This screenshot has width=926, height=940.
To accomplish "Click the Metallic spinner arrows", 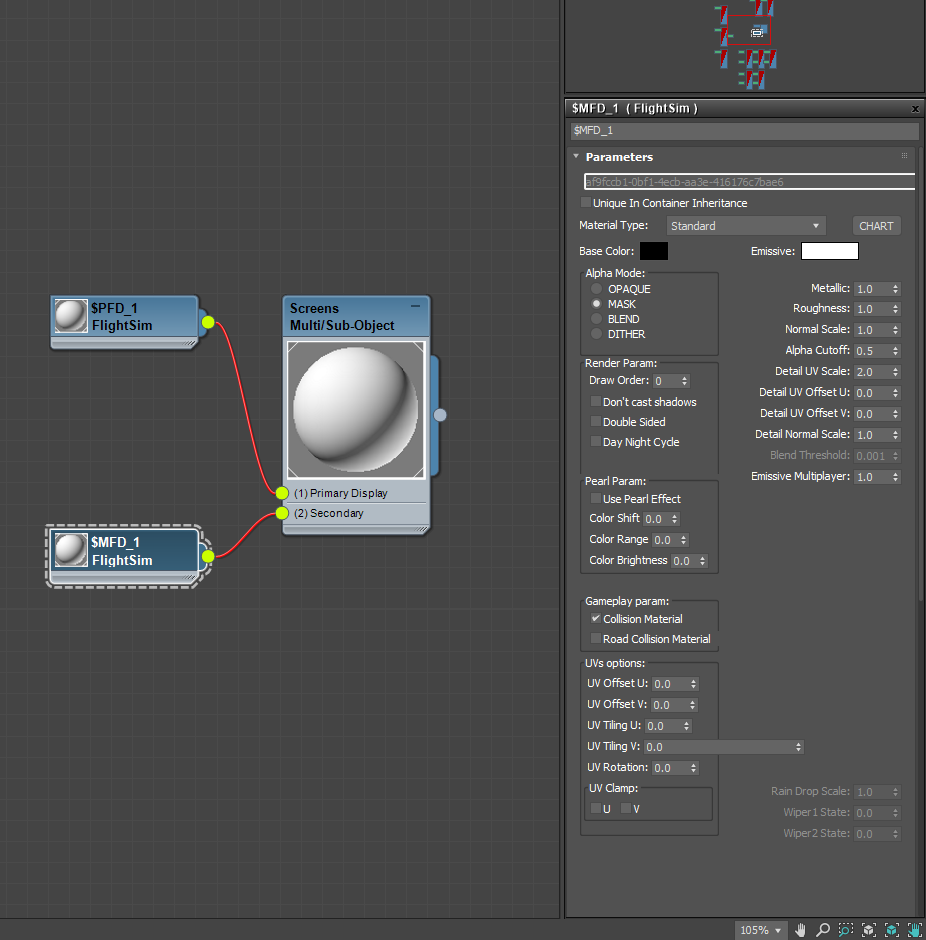I will pos(895,289).
